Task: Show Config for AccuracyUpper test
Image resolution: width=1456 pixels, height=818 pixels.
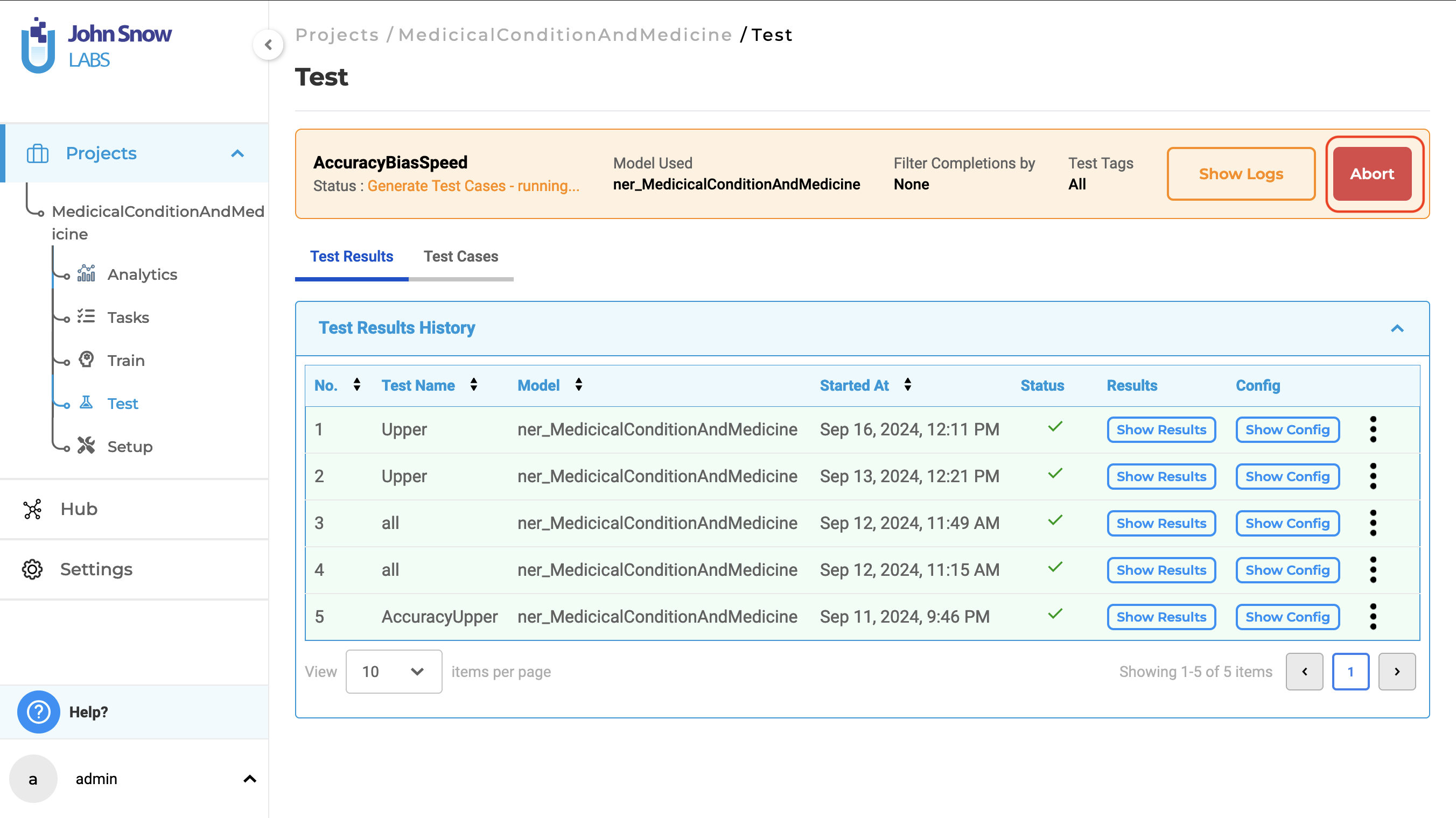Action: pyautogui.click(x=1287, y=617)
